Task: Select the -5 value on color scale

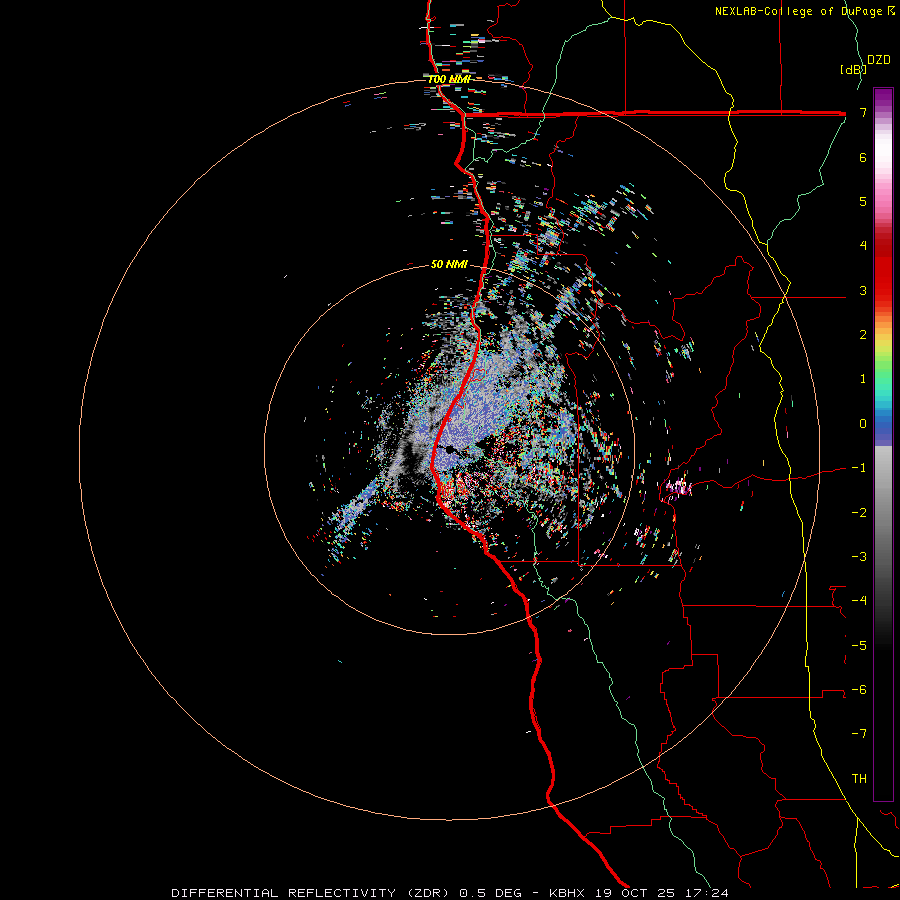Action: click(859, 645)
